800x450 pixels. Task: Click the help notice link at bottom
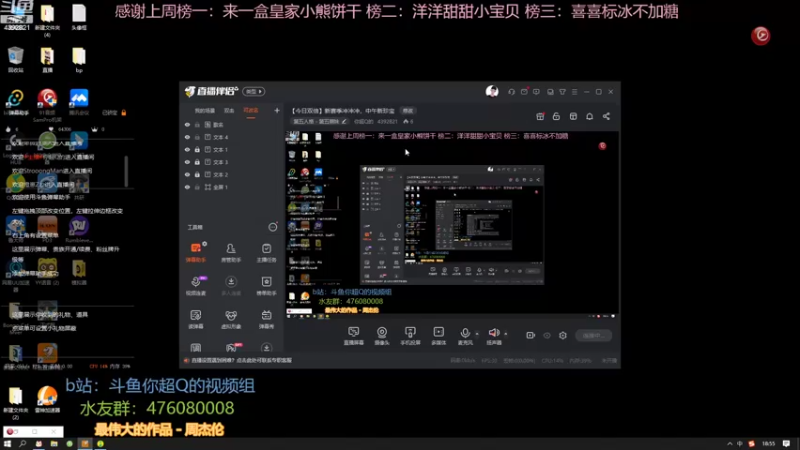(241, 360)
